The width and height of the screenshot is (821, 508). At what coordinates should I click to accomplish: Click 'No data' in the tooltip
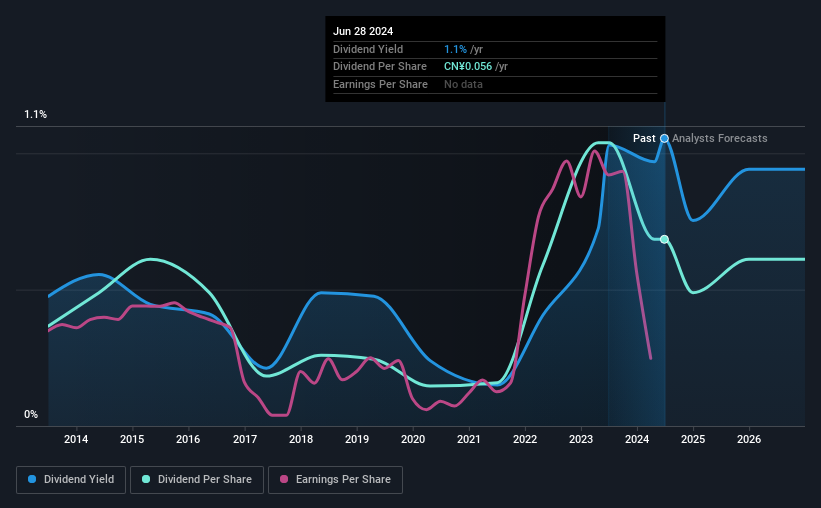tap(463, 84)
